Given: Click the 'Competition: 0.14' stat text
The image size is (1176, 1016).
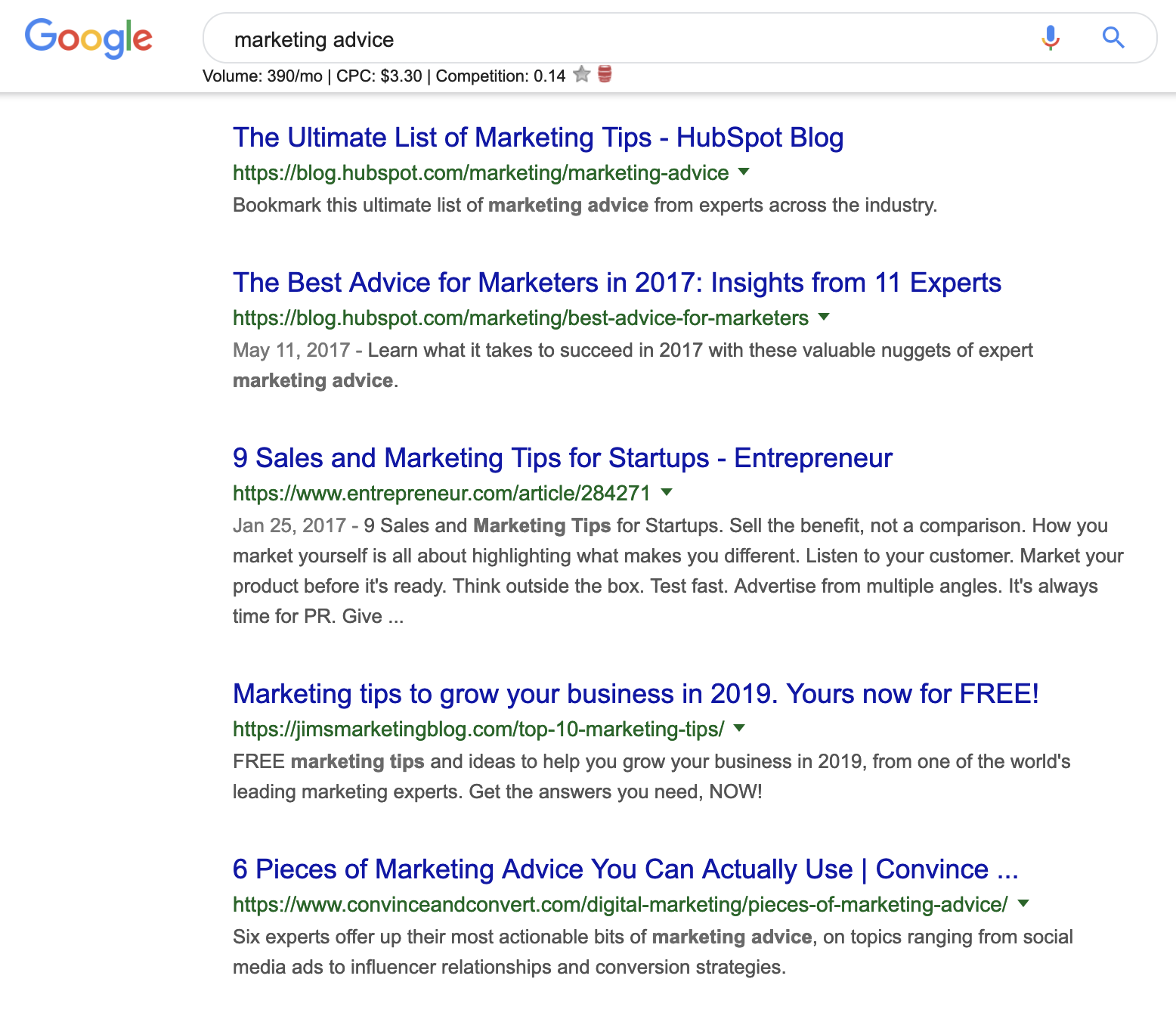Looking at the screenshot, I should tap(500, 76).
